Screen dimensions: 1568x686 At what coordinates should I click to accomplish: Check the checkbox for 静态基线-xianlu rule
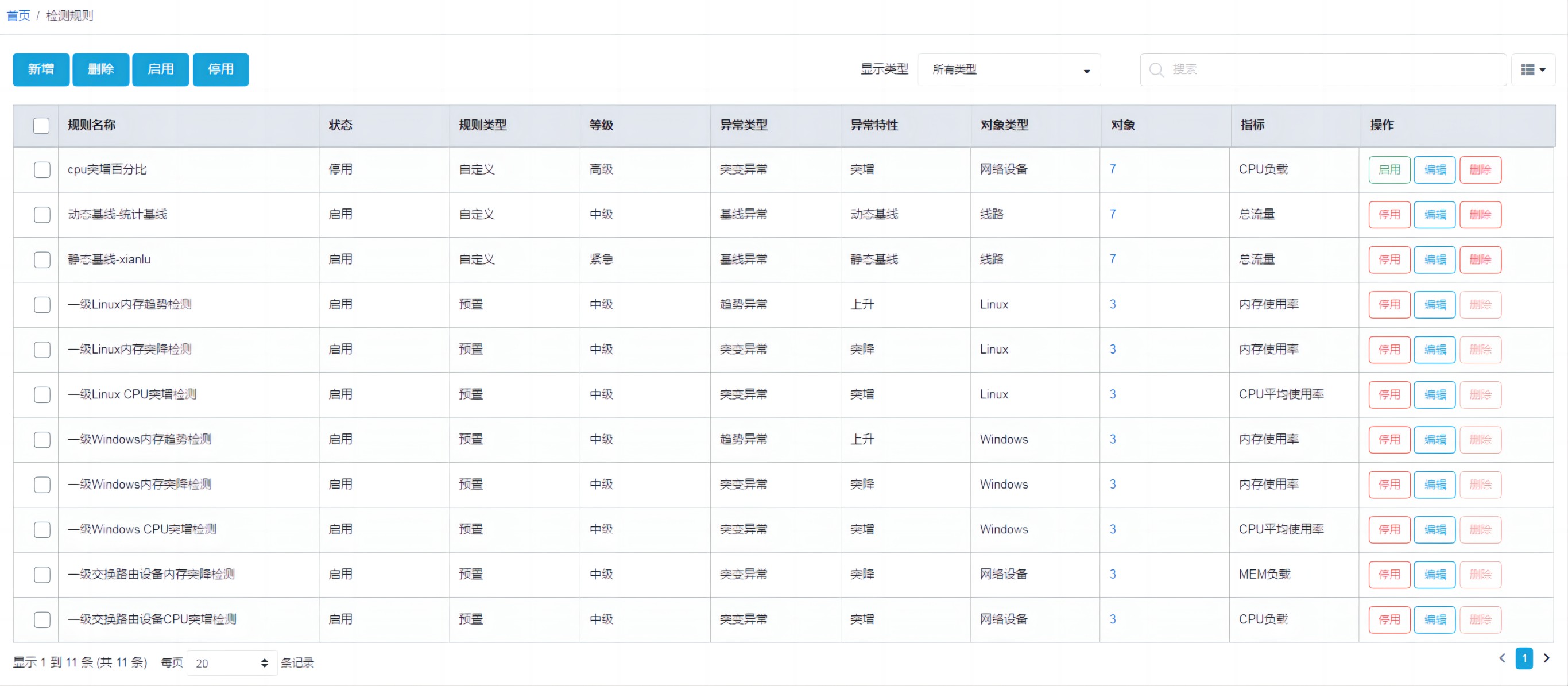click(42, 260)
